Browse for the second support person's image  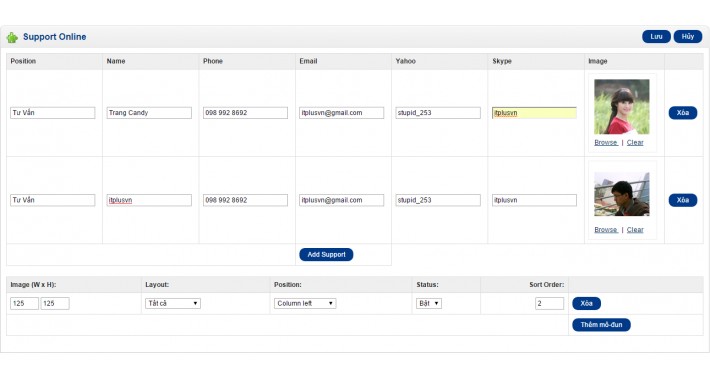[606, 230]
